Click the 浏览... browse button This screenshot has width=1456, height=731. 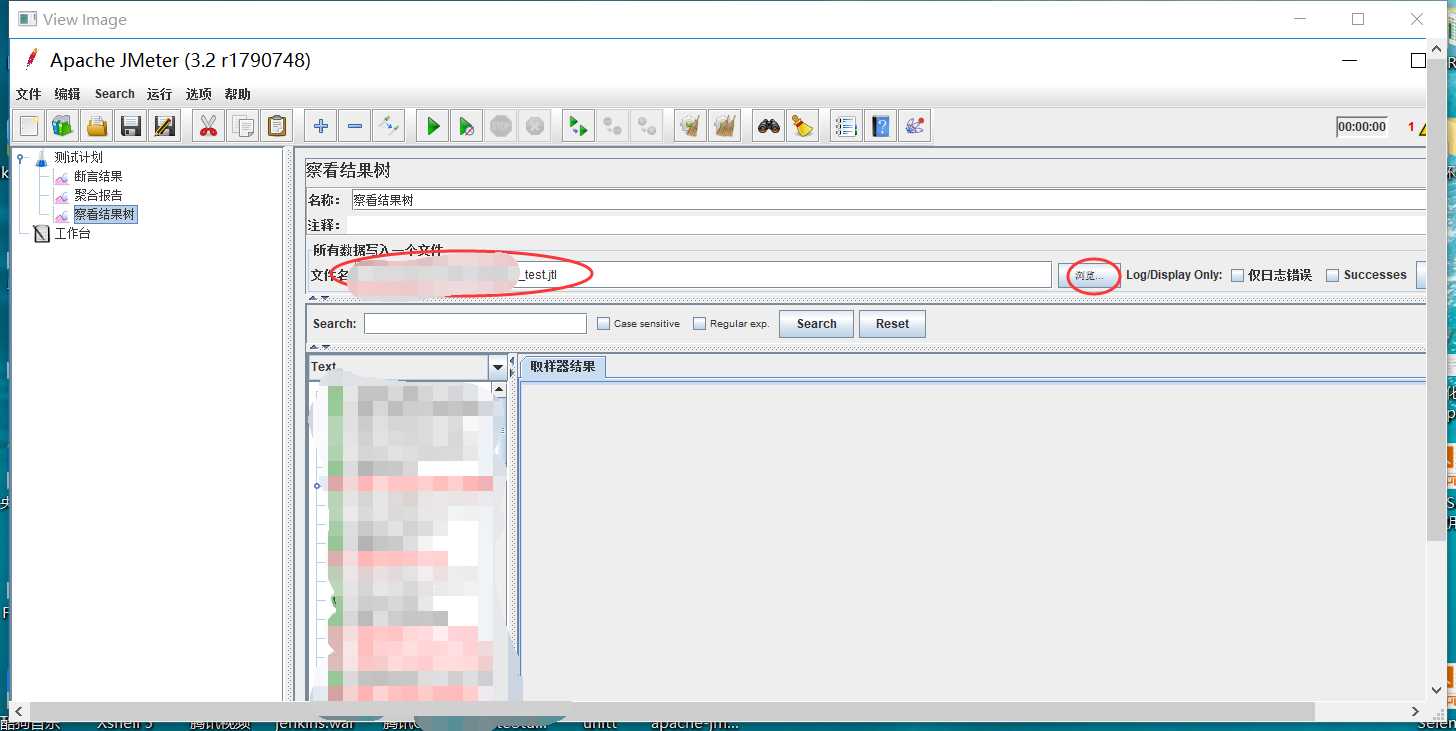pos(1089,275)
